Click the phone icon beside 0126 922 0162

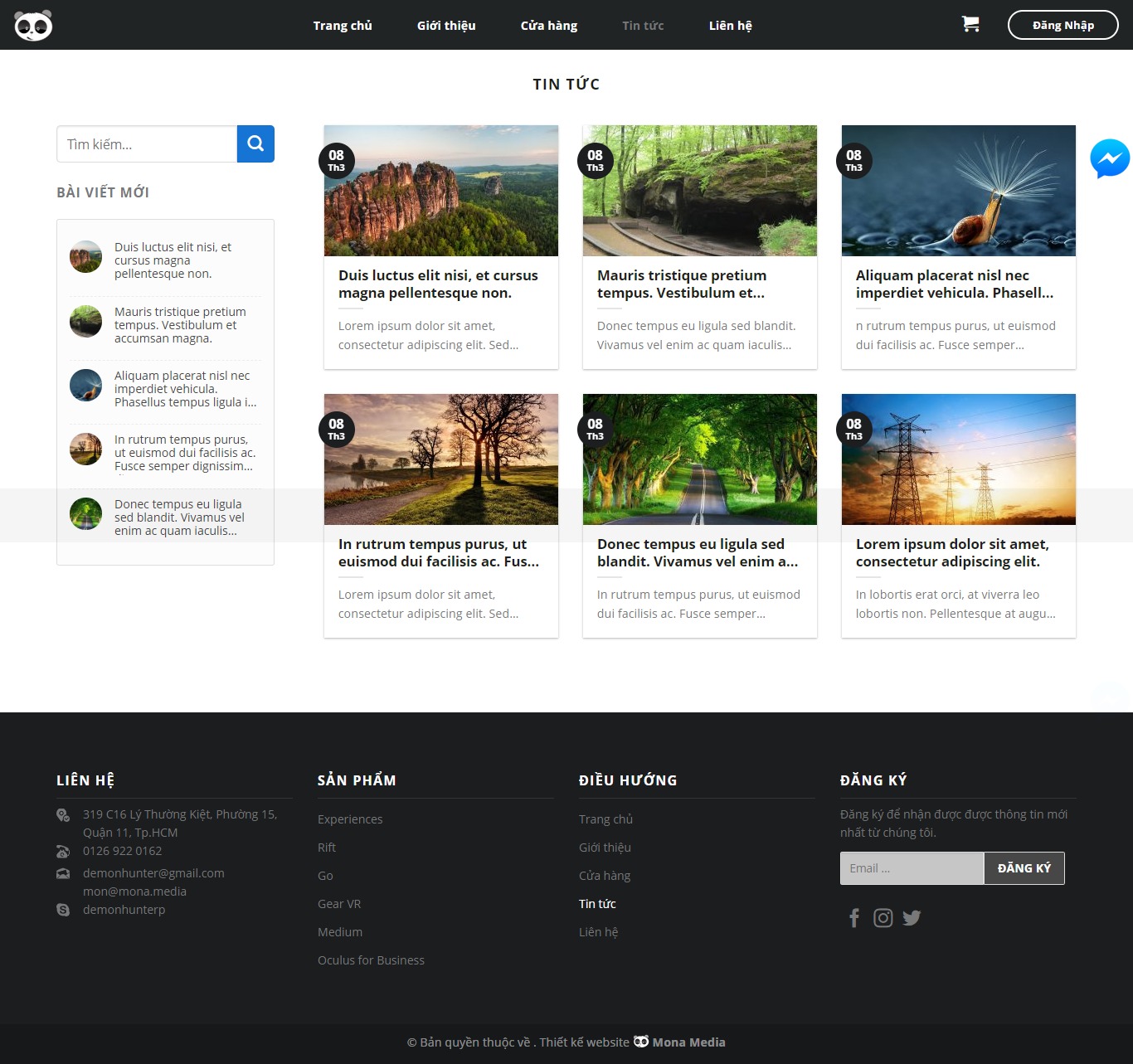coord(63,851)
